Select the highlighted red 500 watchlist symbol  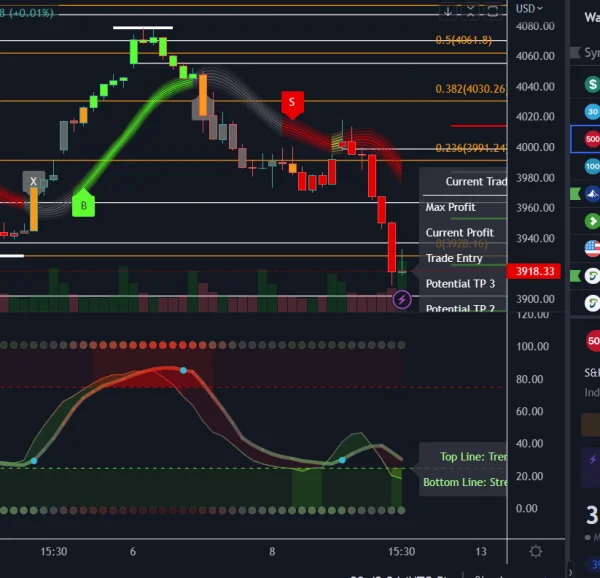point(590,139)
